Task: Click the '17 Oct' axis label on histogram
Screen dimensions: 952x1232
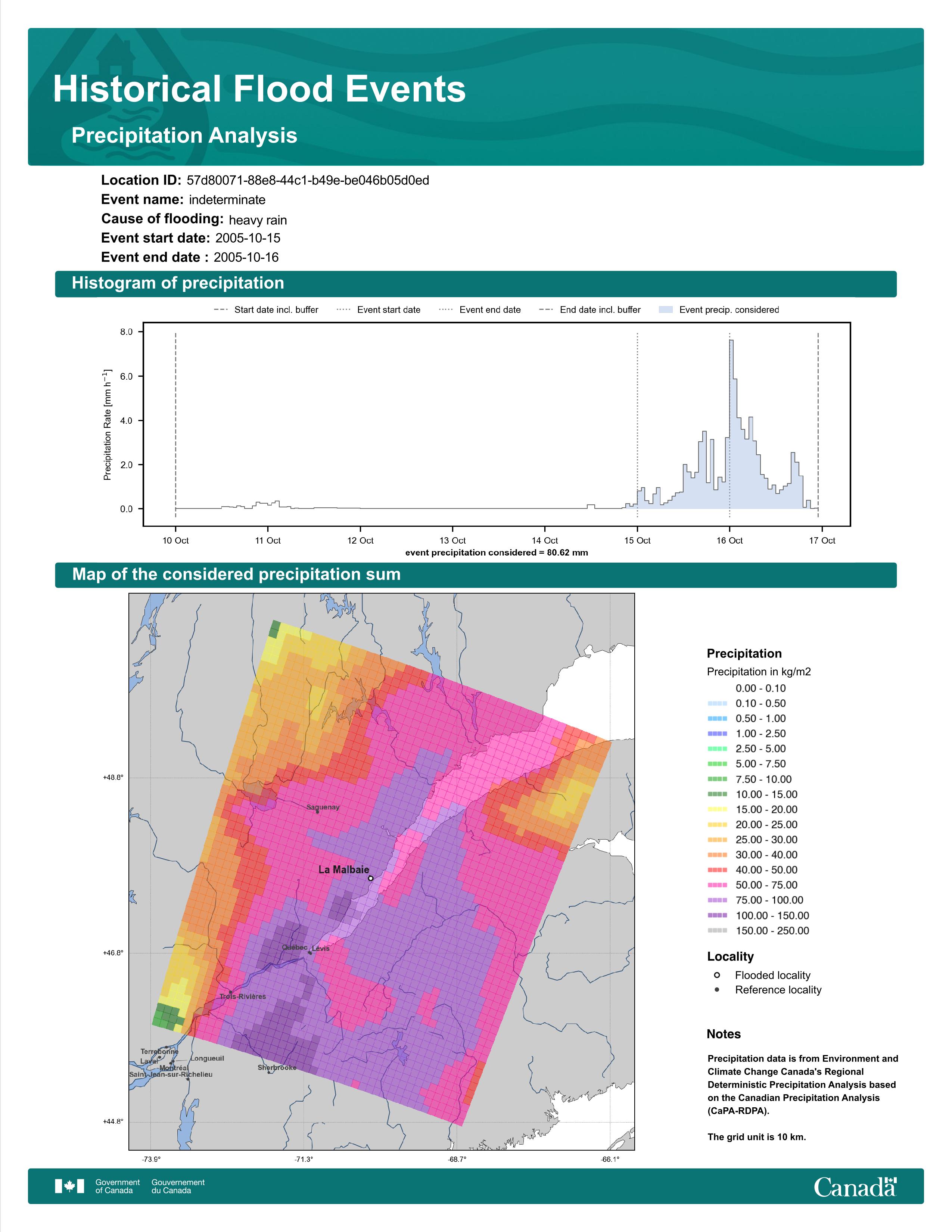Action: tap(822, 541)
